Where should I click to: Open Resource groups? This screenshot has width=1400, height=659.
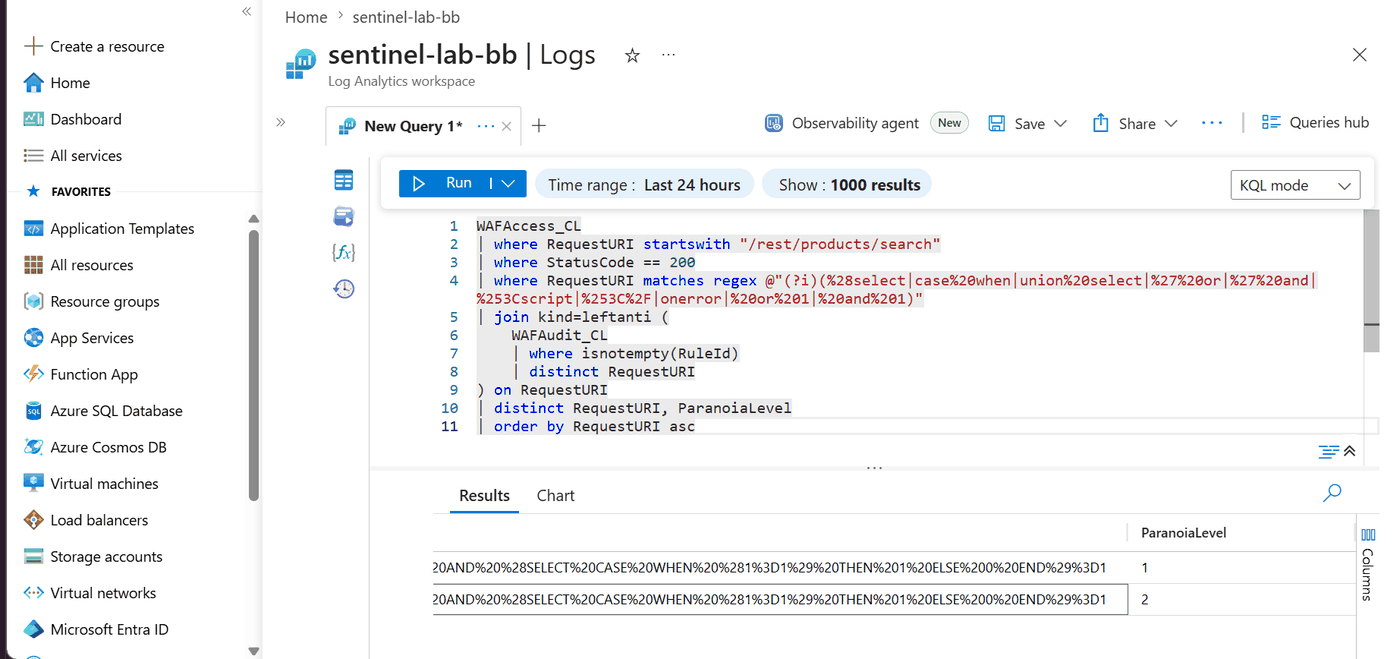point(105,301)
